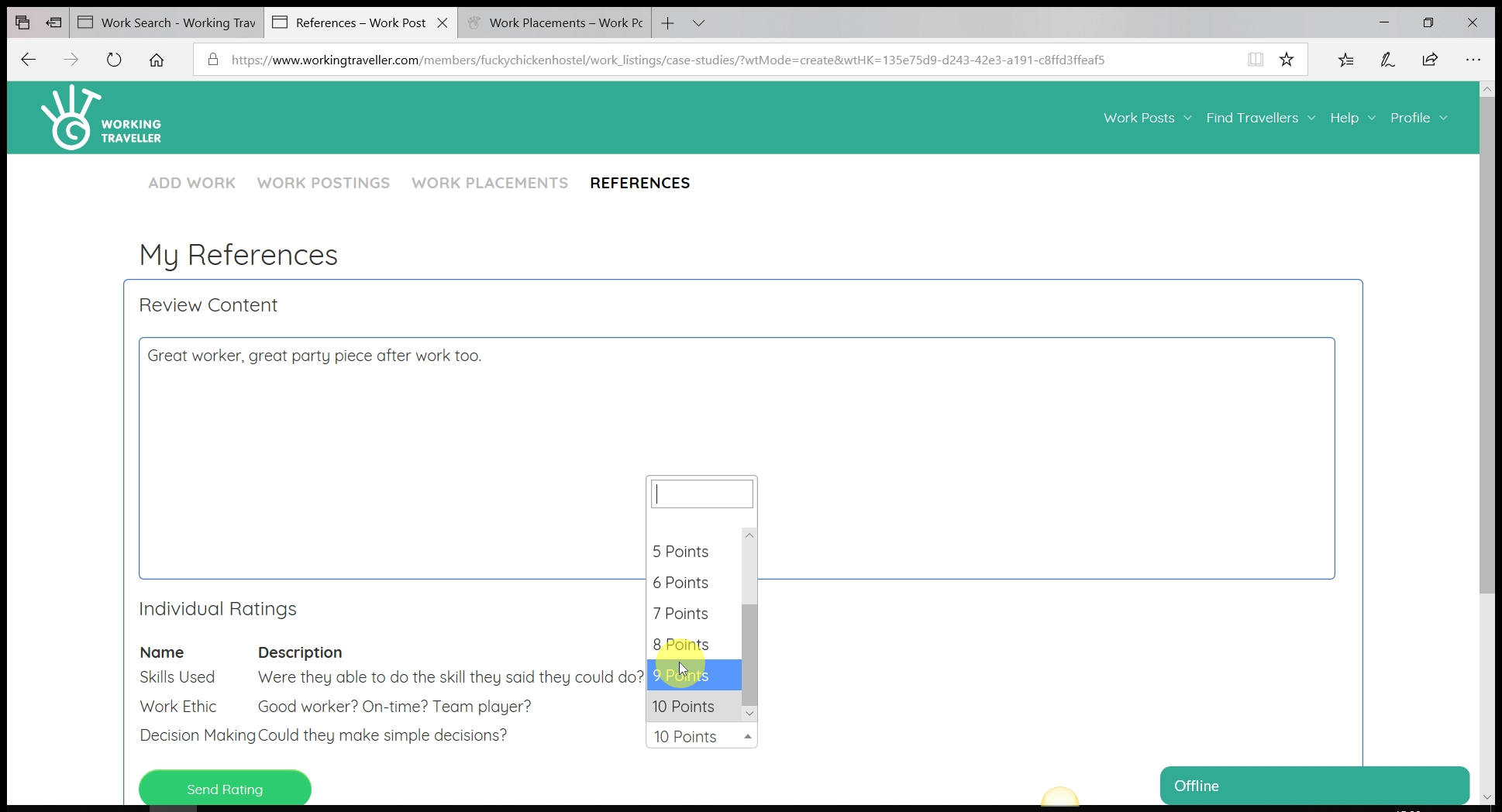This screenshot has width=1502, height=812.
Task: Click the Add Work link
Action: point(191,183)
